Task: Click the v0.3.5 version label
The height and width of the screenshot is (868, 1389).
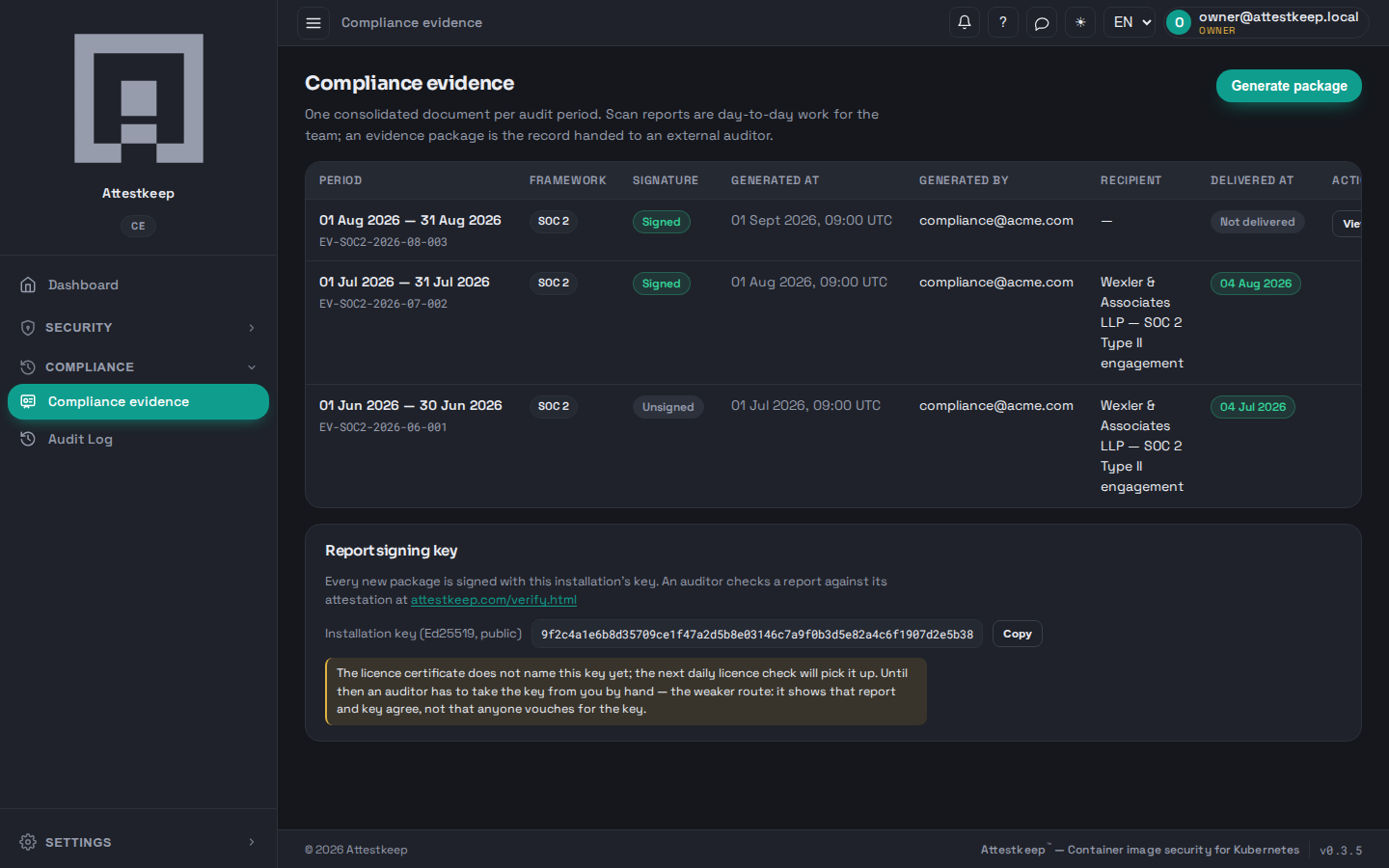Action: click(1341, 851)
